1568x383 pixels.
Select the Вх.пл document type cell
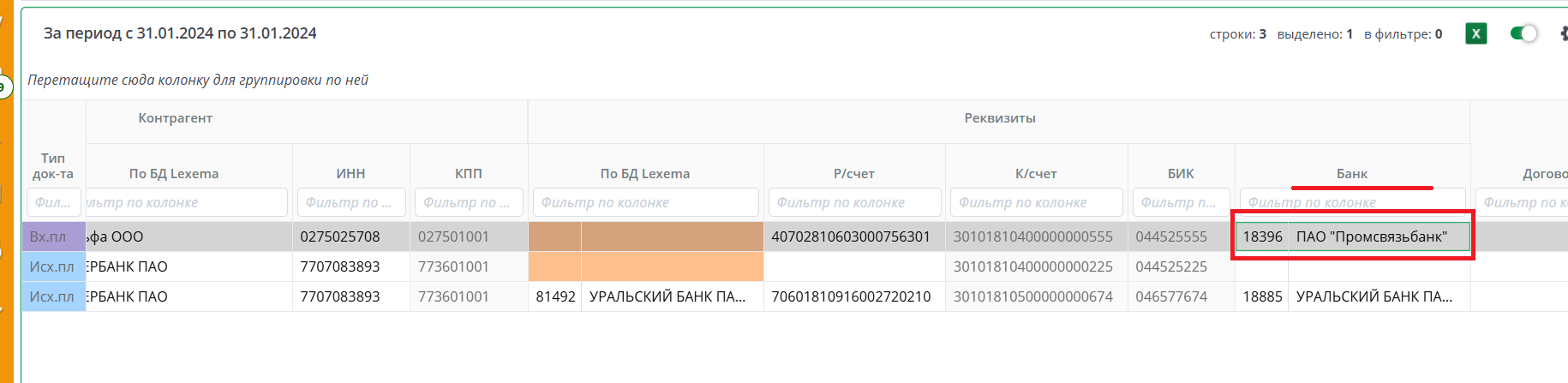(x=48, y=236)
